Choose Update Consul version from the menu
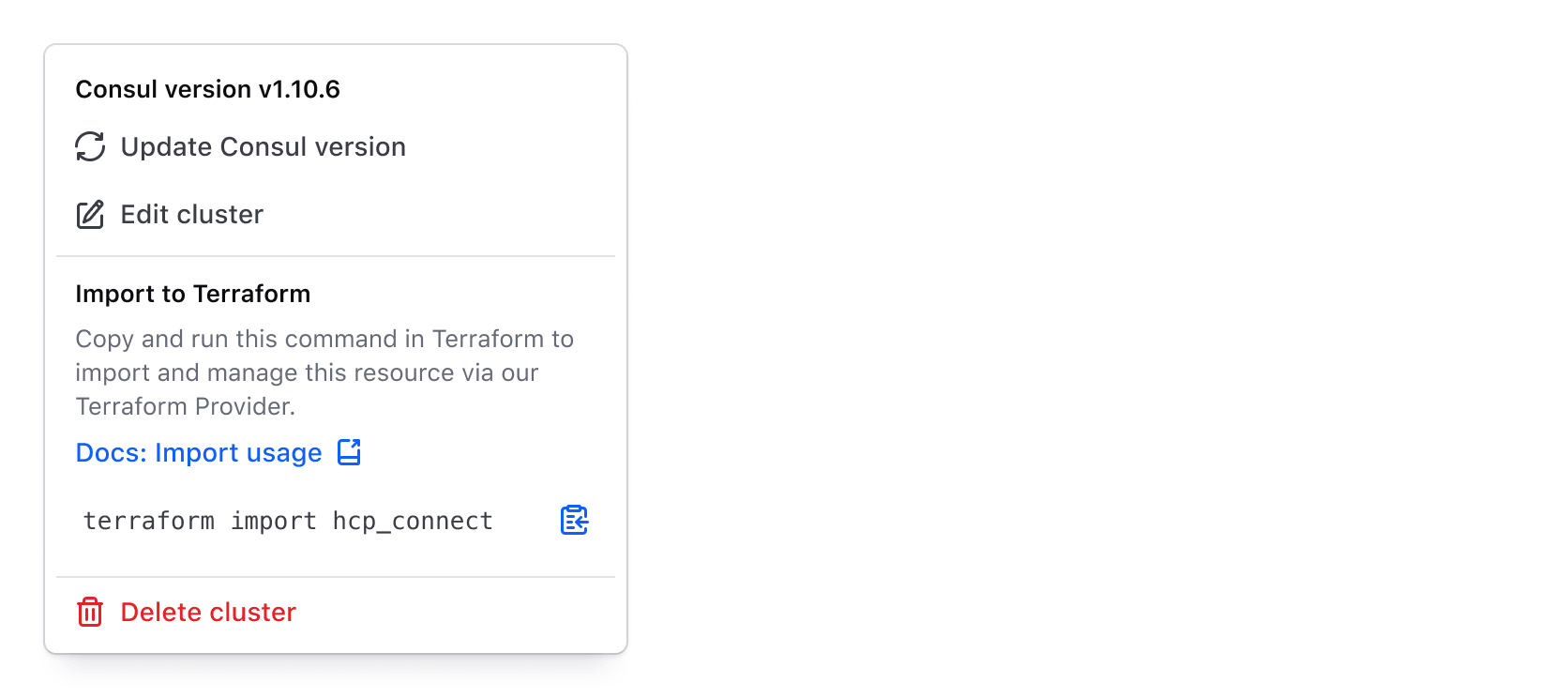 263,146
